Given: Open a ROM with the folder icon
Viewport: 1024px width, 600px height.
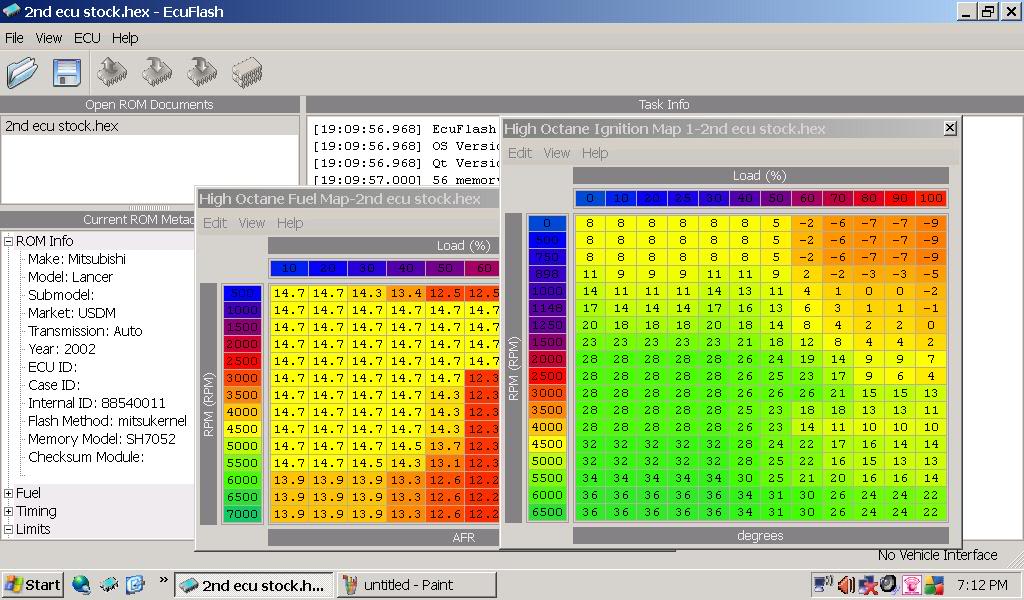Looking at the screenshot, I should tap(22, 72).
